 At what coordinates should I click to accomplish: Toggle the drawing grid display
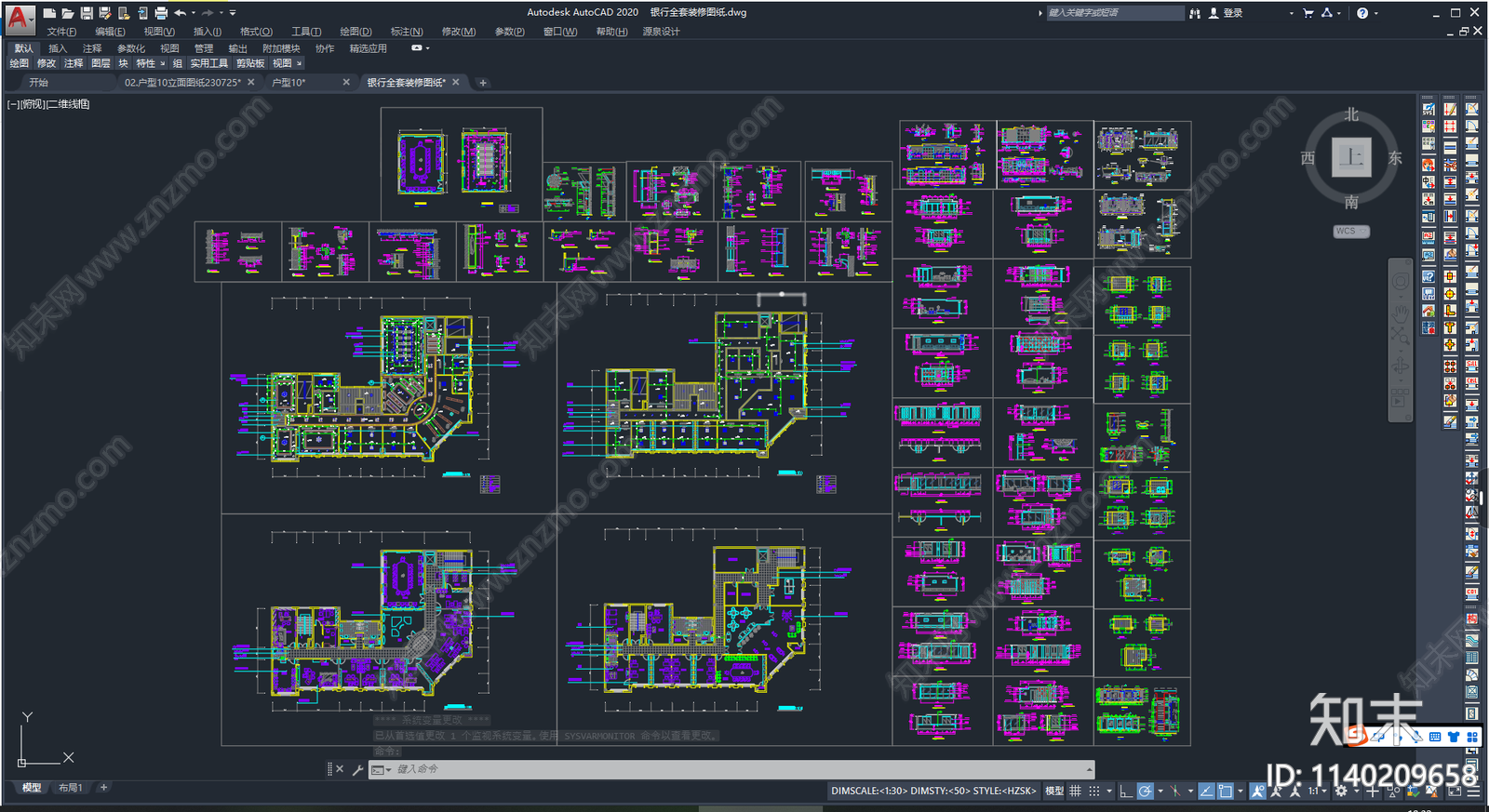pos(1075,792)
